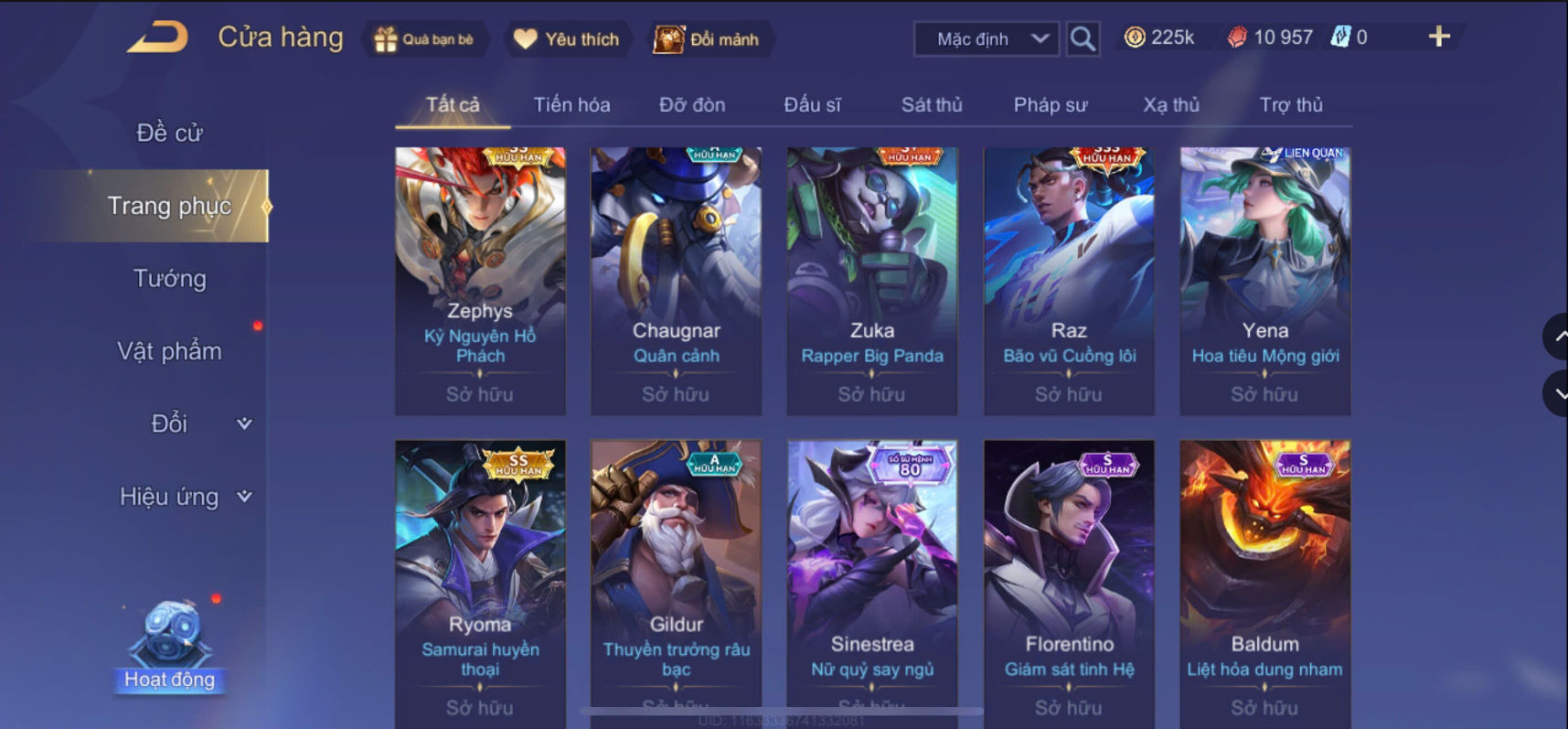Viewport: 1568px width, 729px height.
Task: Select Tướng in the left sidebar
Action: (x=170, y=278)
